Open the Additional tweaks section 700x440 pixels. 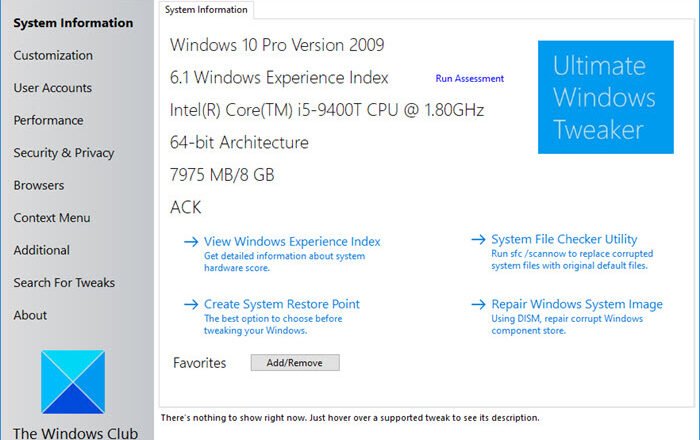(41, 250)
